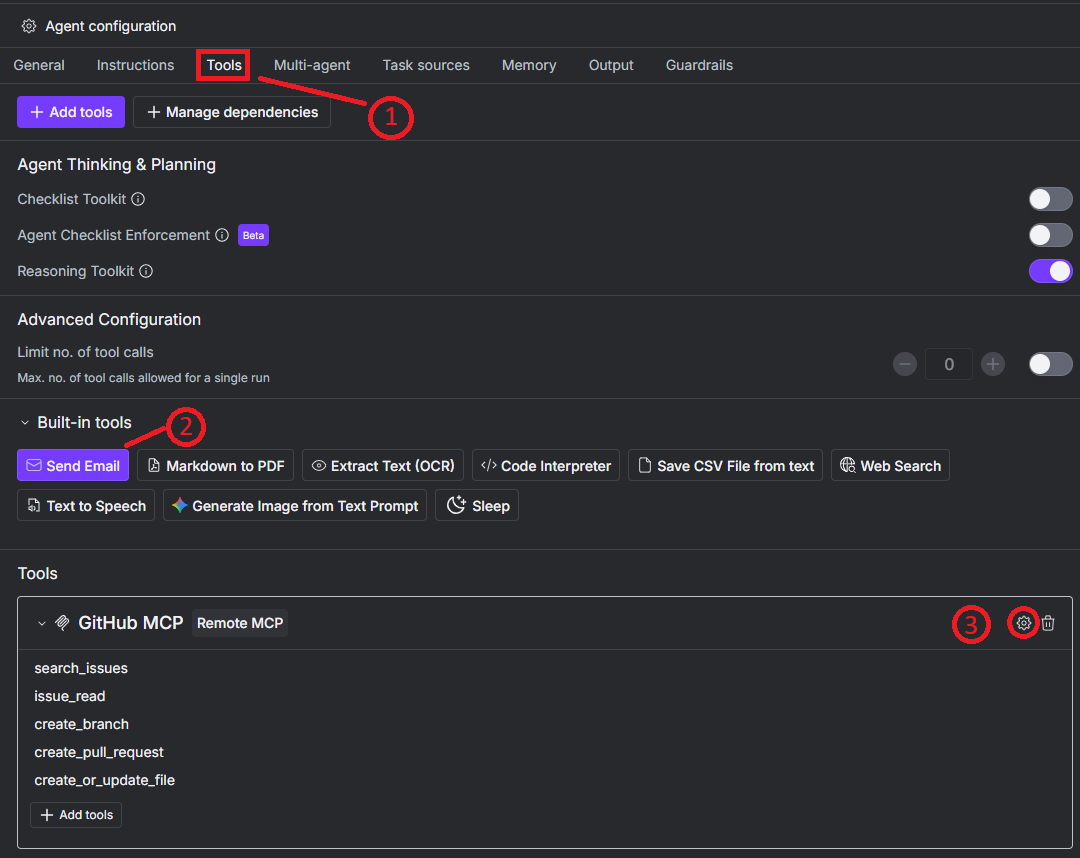Viewport: 1080px width, 858px height.
Task: Enable the Web Search tool
Action: coord(890,465)
